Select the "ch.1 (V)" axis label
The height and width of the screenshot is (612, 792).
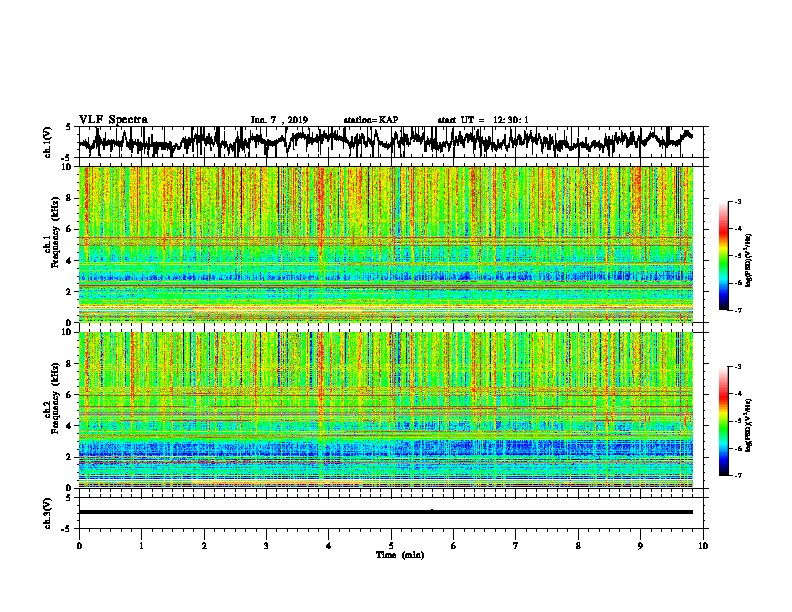48,142
